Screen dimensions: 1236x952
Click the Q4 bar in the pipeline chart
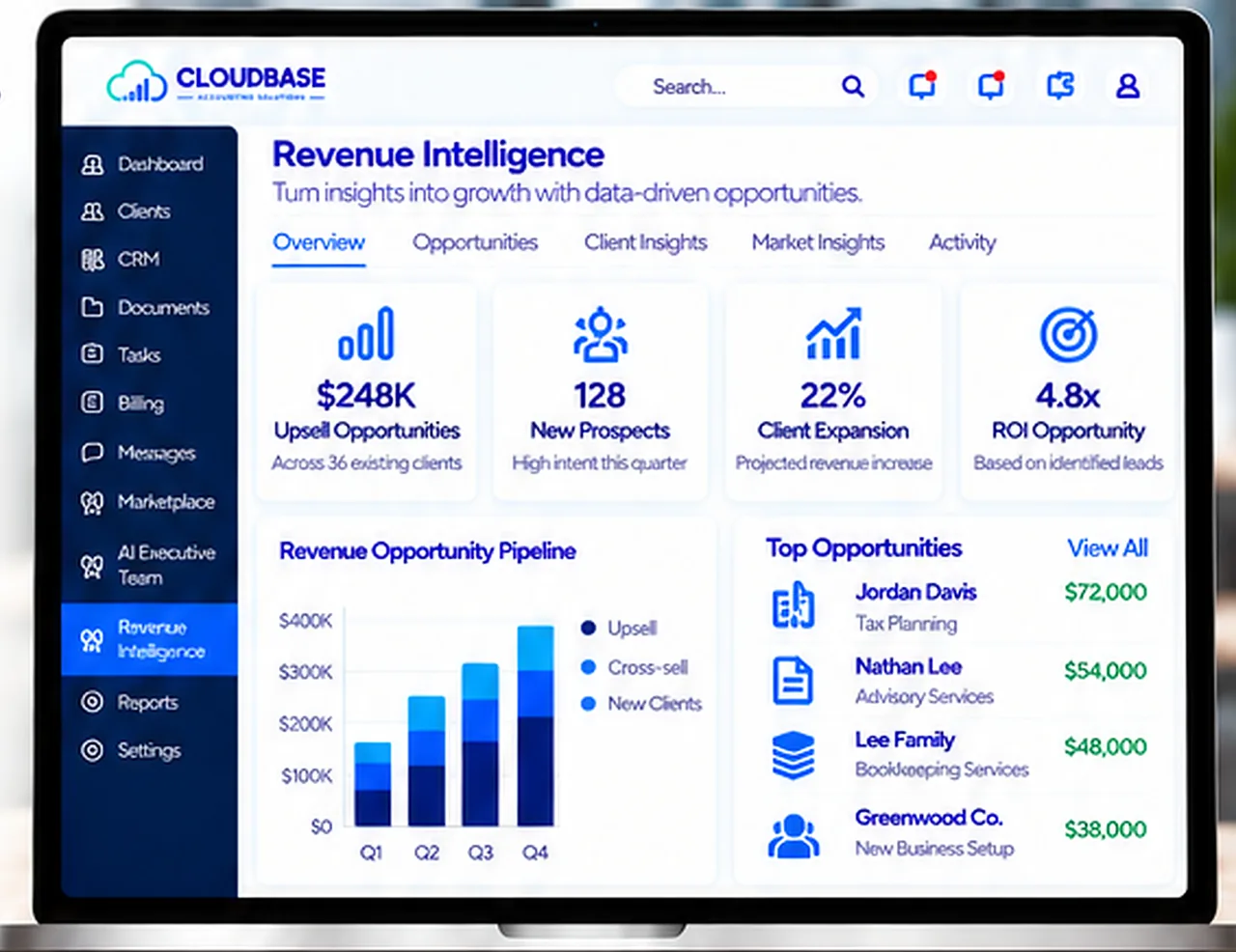pyautogui.click(x=536, y=725)
